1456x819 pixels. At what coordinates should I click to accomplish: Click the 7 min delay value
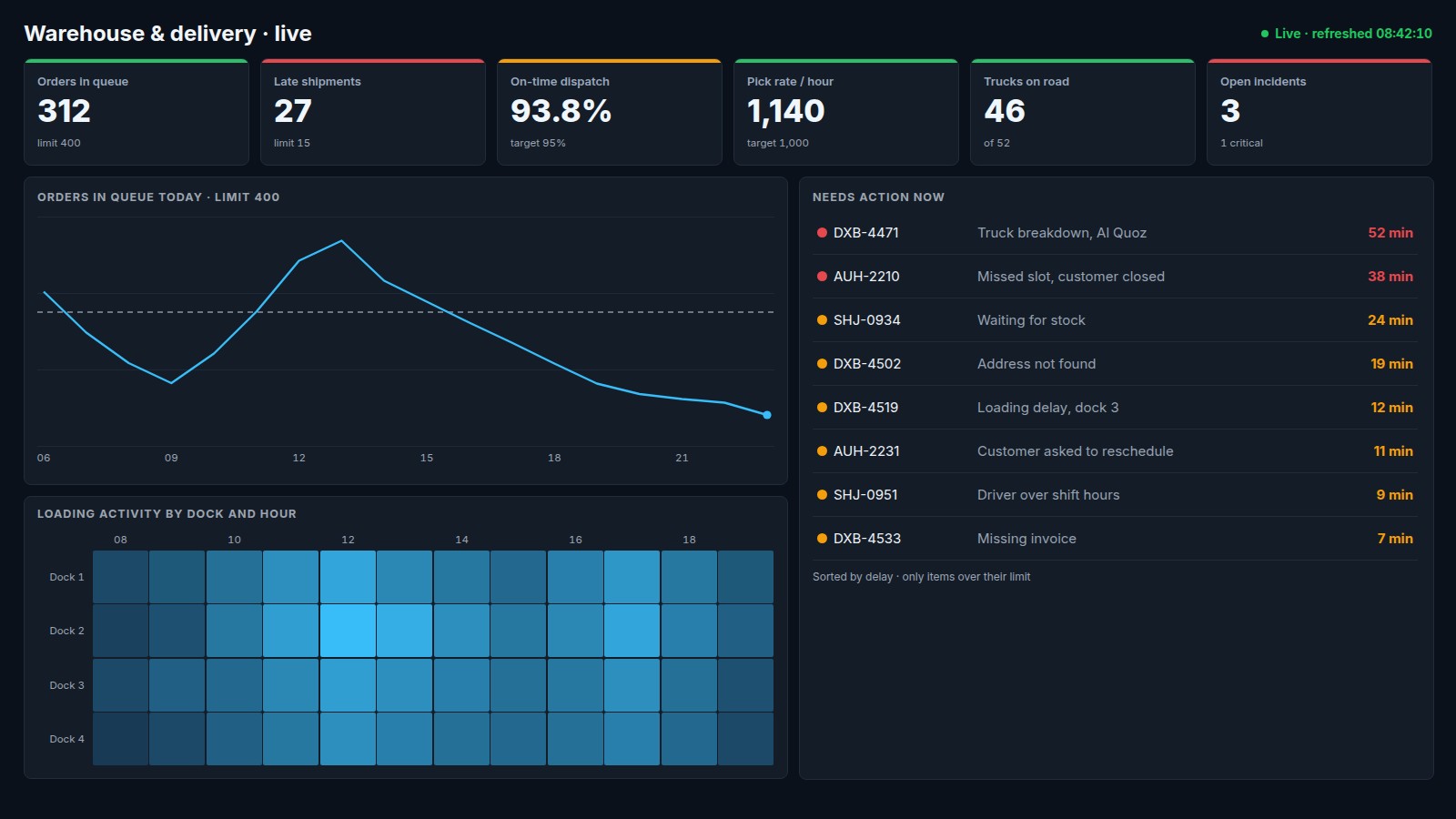coord(1395,539)
